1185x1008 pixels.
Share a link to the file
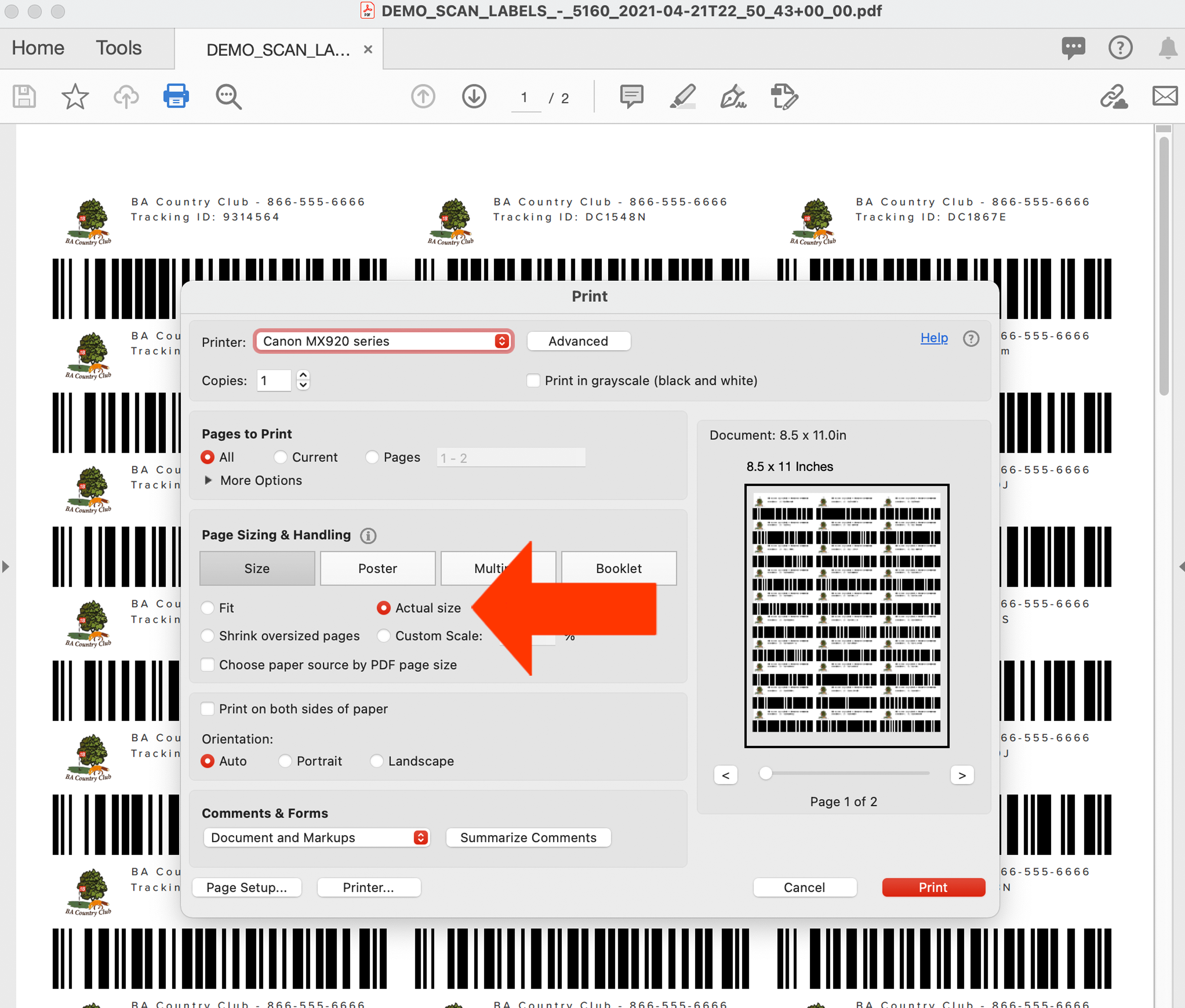pyautogui.click(x=1113, y=96)
